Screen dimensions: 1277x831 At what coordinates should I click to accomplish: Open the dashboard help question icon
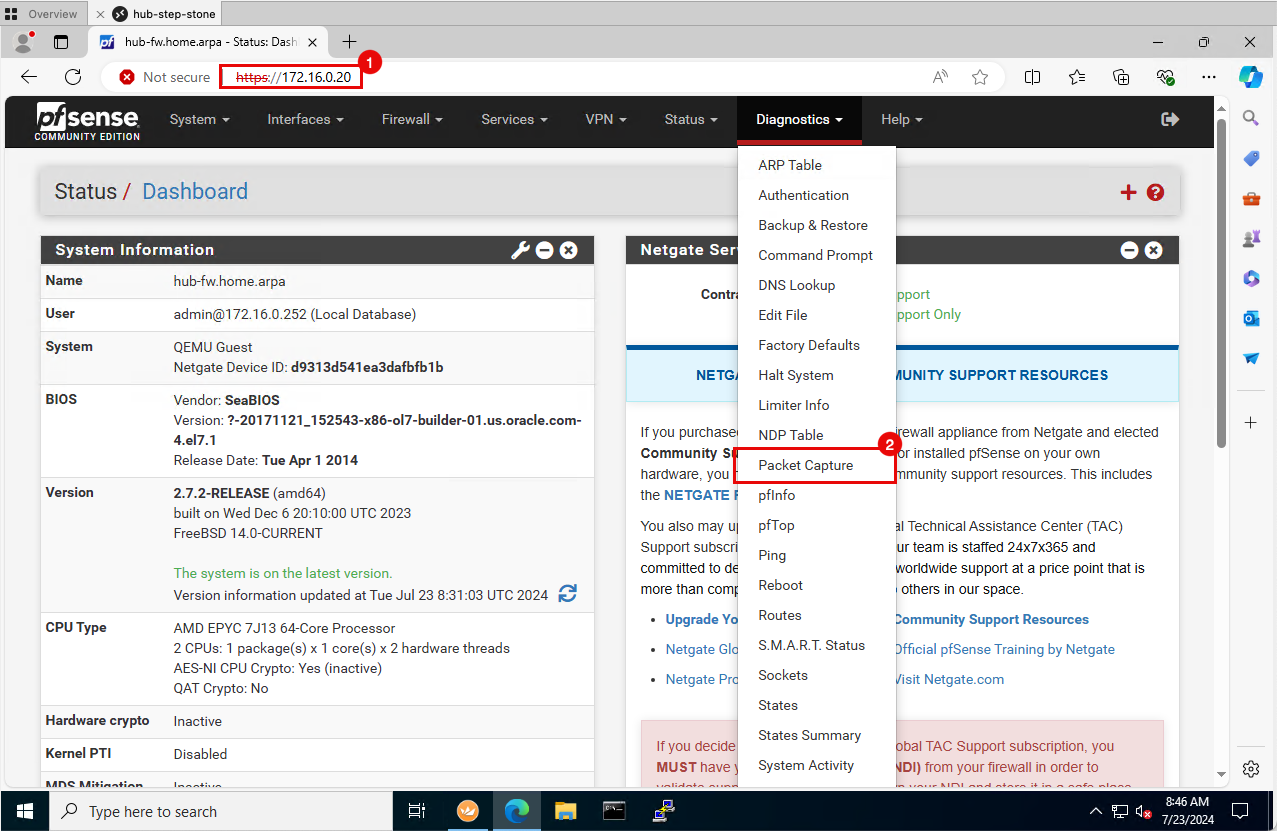click(1155, 192)
